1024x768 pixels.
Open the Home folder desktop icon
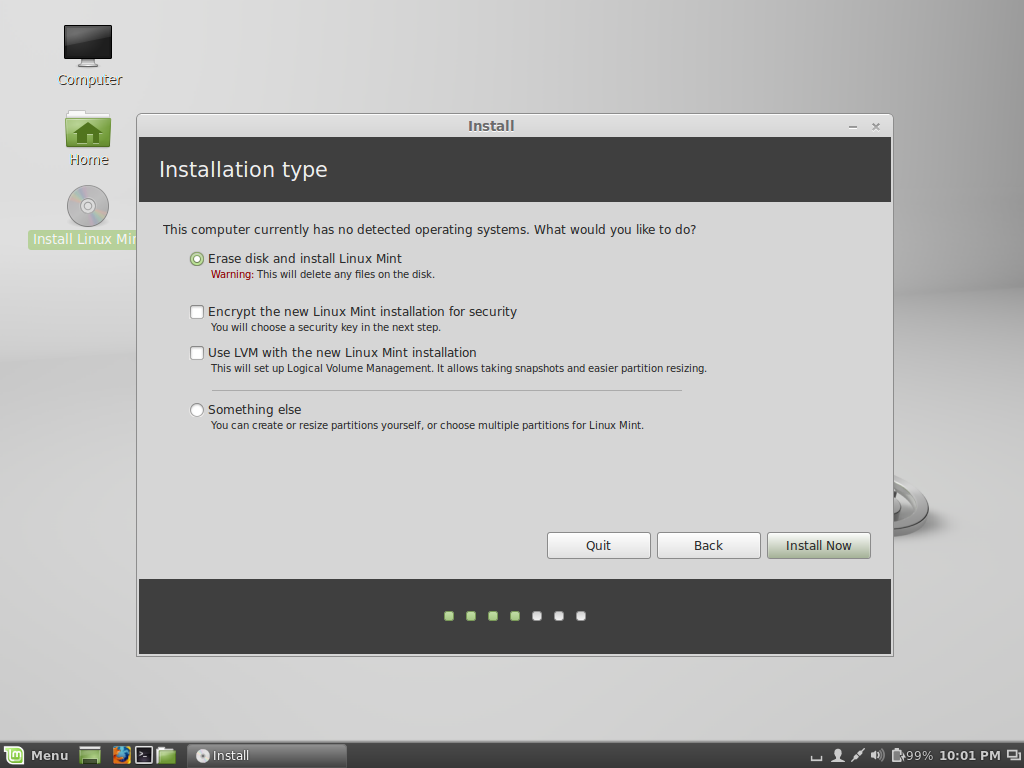coord(88,138)
